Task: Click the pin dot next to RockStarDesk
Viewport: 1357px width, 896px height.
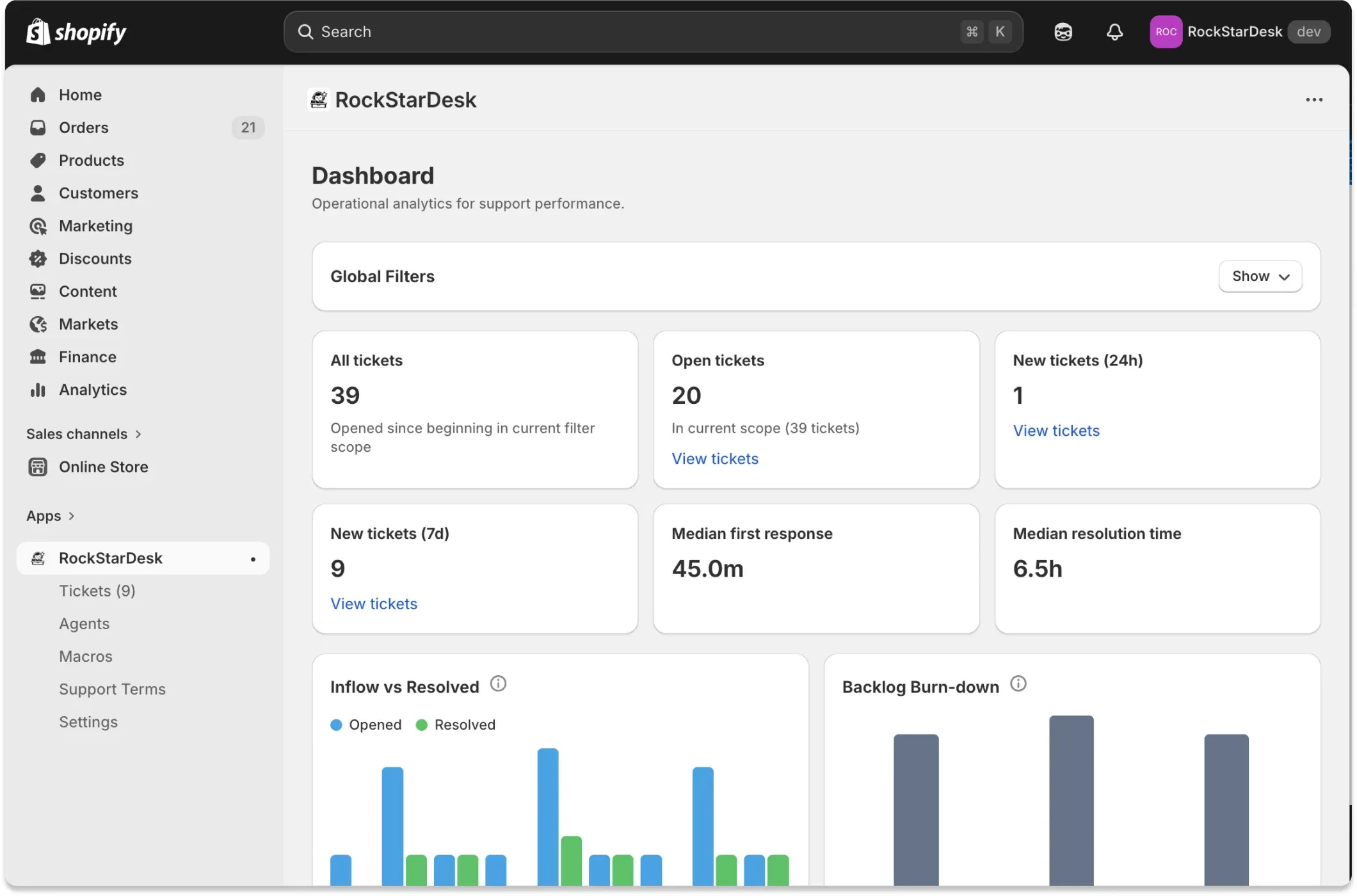Action: point(253,559)
